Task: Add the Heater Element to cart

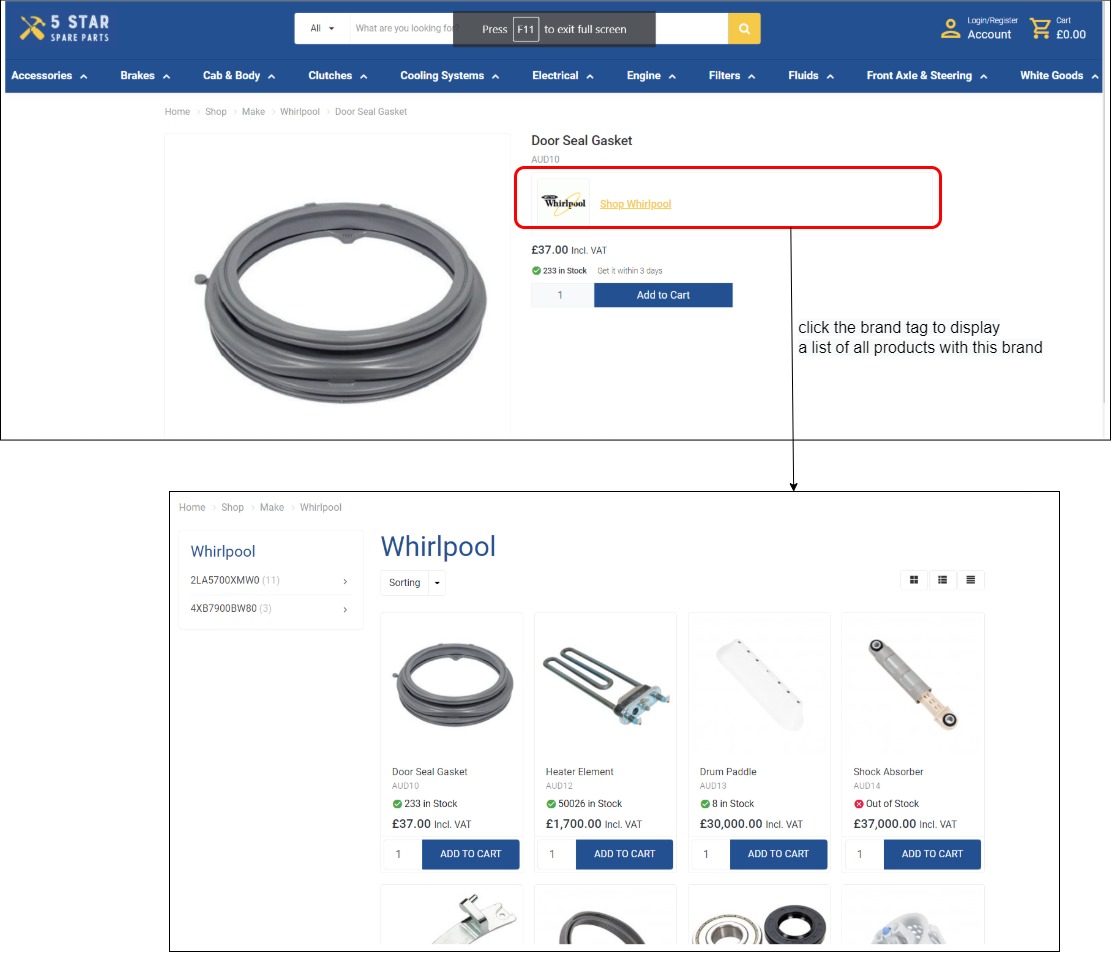Action: [624, 854]
